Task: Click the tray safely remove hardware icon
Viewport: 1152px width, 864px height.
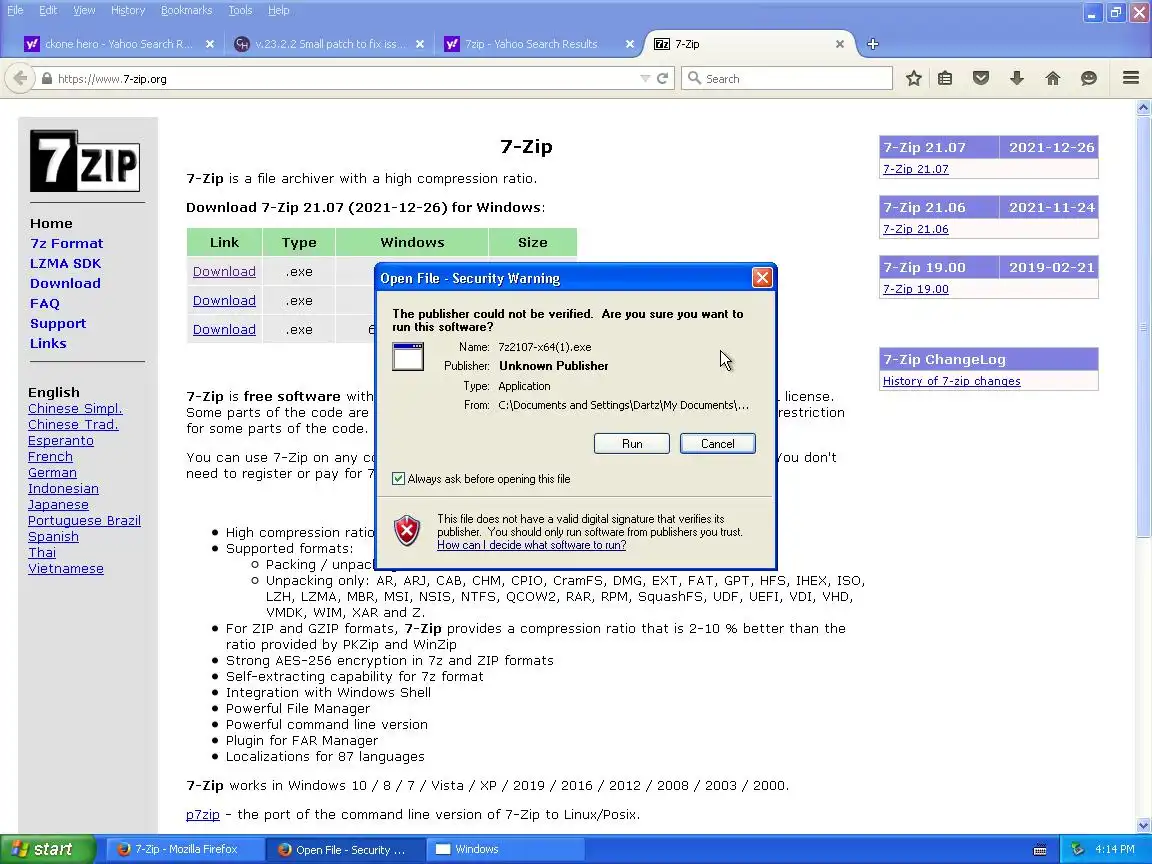Action: [x=1077, y=849]
